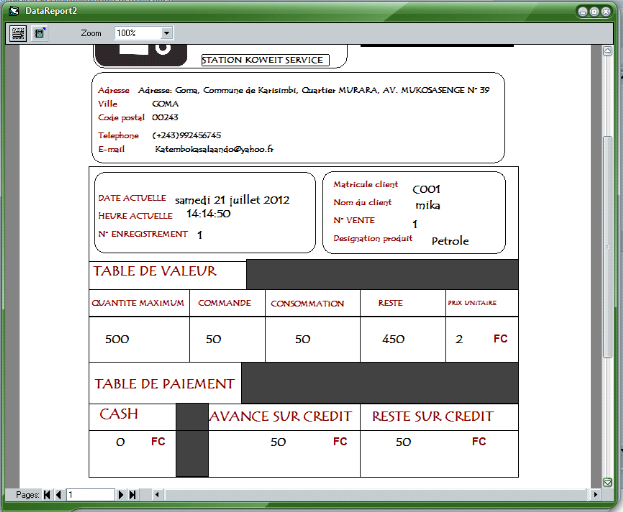This screenshot has width=623, height=512.
Task: Click the STATION KOWEIT SERVICE title
Action: coord(263,60)
